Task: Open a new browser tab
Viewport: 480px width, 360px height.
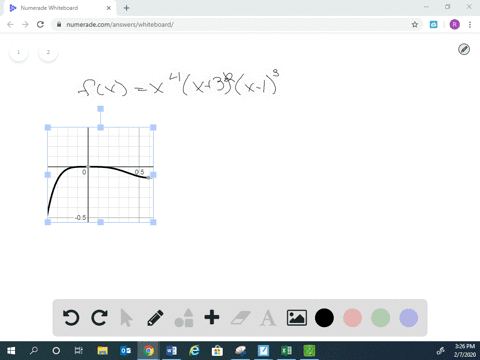Action: (x=126, y=8)
